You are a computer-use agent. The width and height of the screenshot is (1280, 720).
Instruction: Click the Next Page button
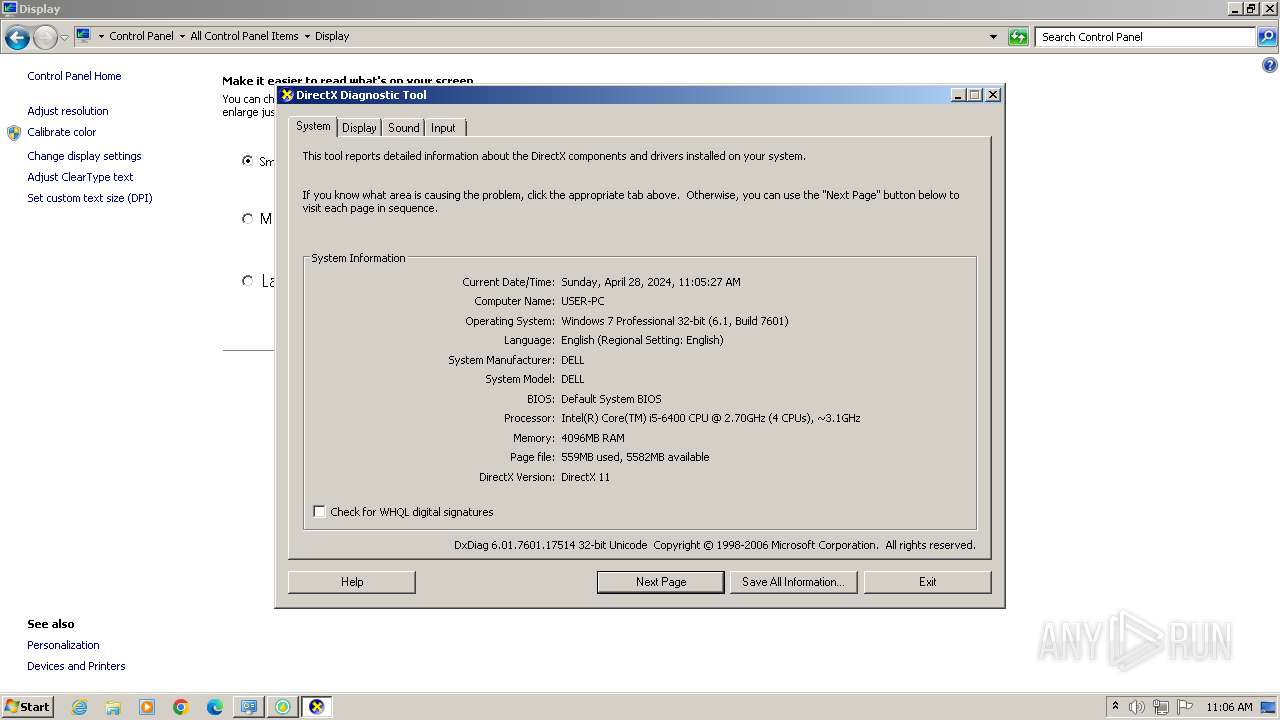pos(661,582)
